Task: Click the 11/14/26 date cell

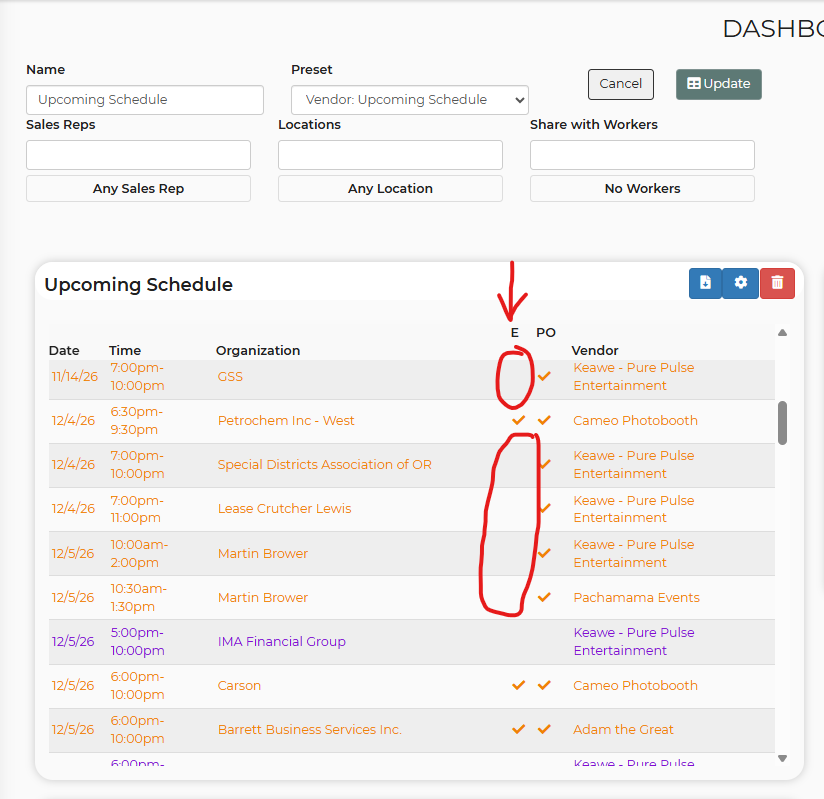Action: click(x=75, y=377)
